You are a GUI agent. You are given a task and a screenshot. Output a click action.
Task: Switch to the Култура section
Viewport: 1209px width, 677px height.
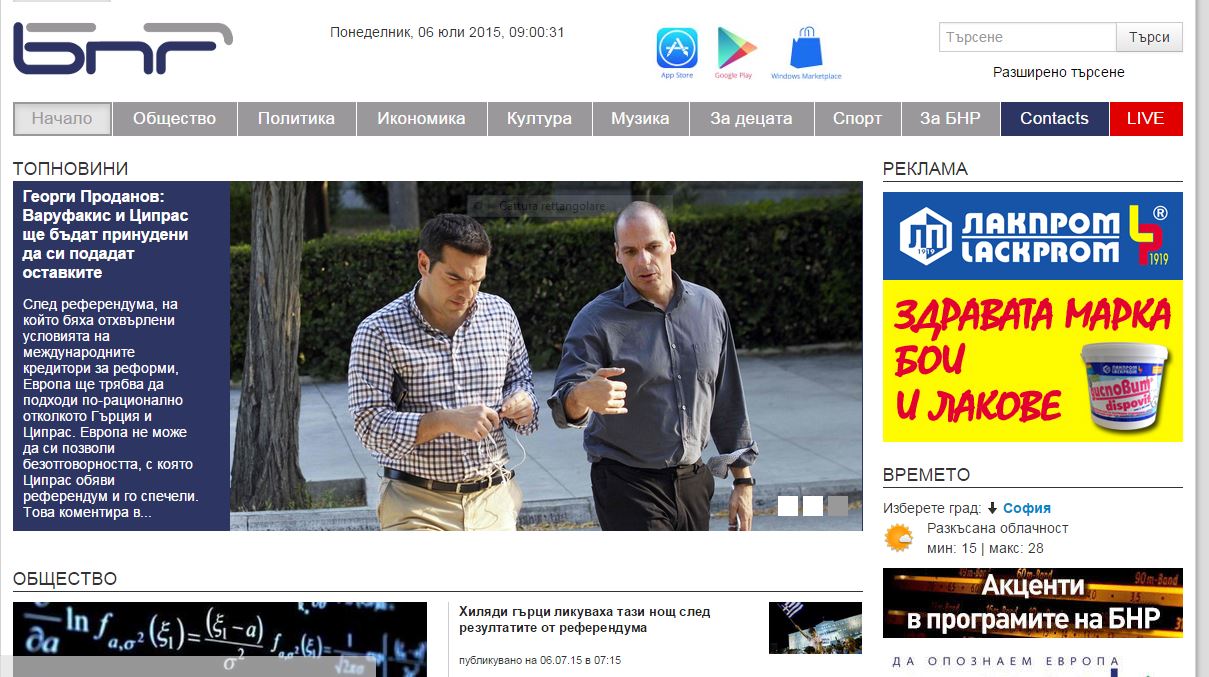539,118
